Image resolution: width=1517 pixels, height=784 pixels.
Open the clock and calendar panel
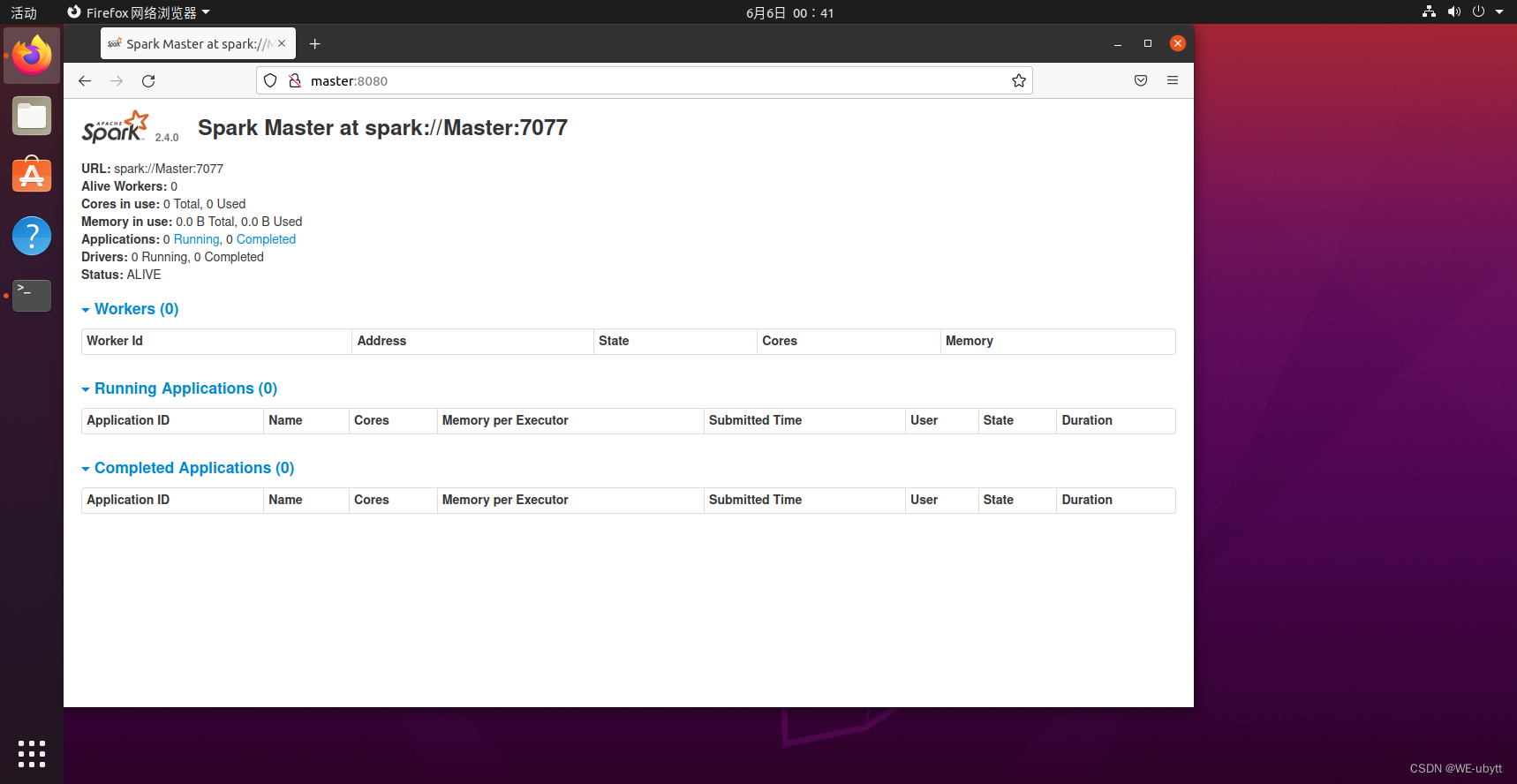point(789,12)
